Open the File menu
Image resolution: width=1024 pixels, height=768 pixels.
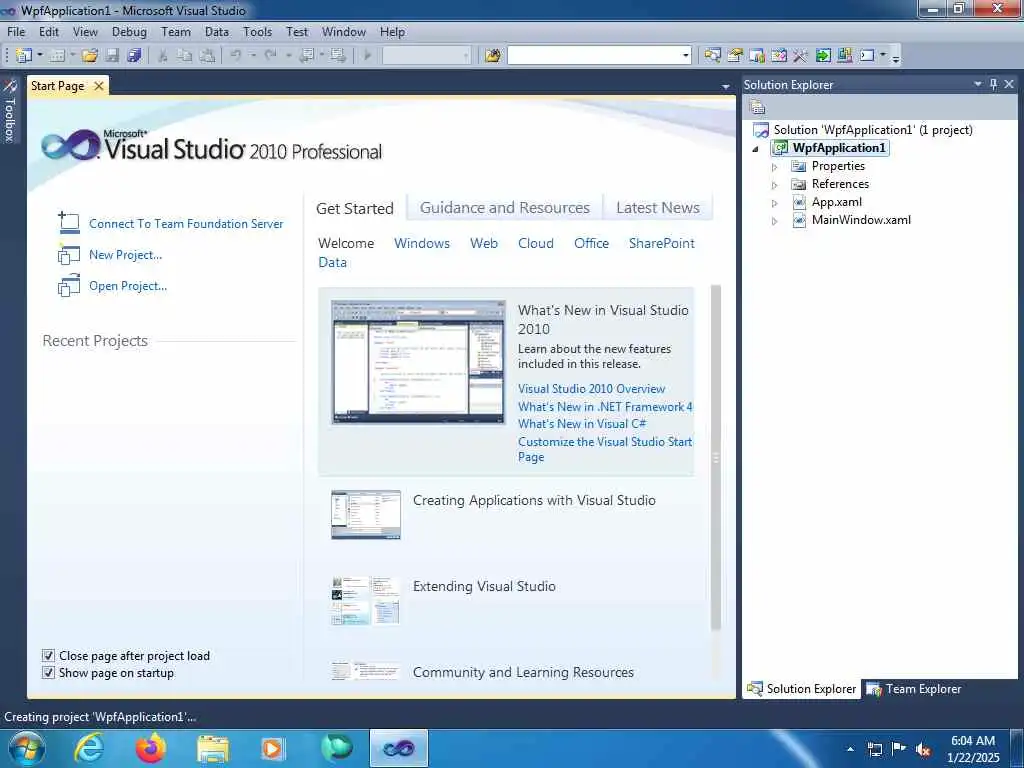16,32
